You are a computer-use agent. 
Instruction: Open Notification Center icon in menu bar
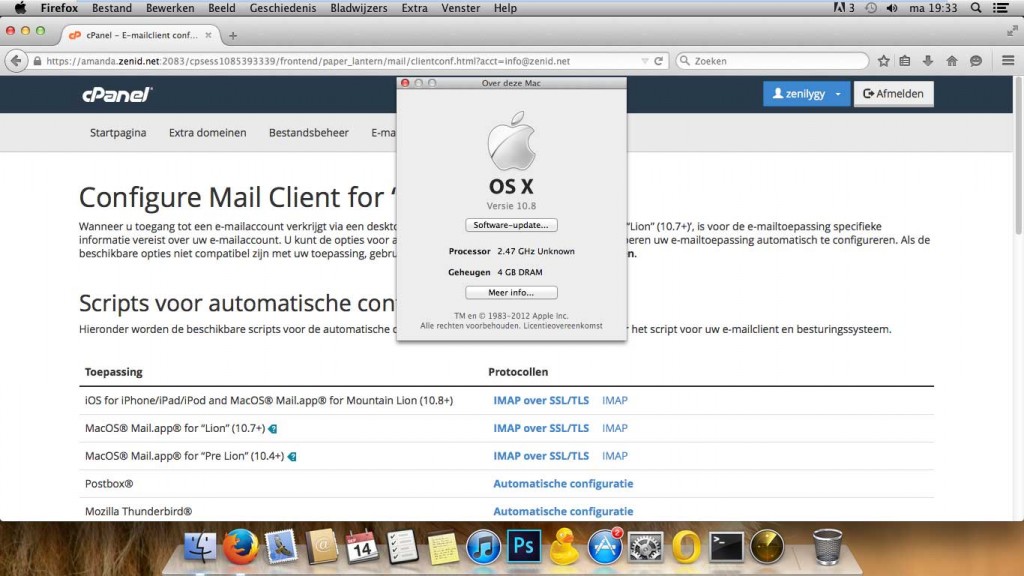point(1000,8)
